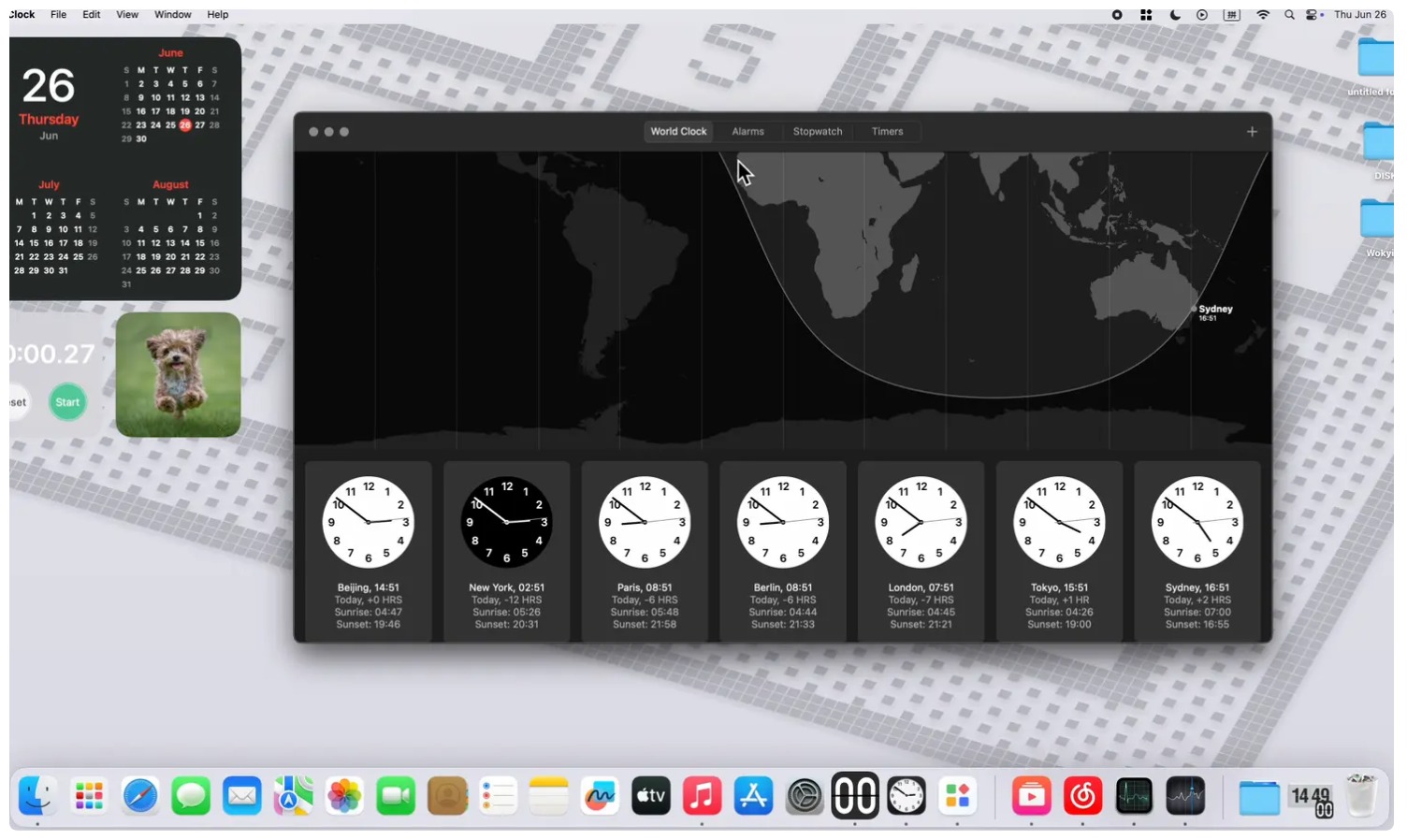Open the Window menu in menu bar
1407x840 pixels.
click(172, 15)
